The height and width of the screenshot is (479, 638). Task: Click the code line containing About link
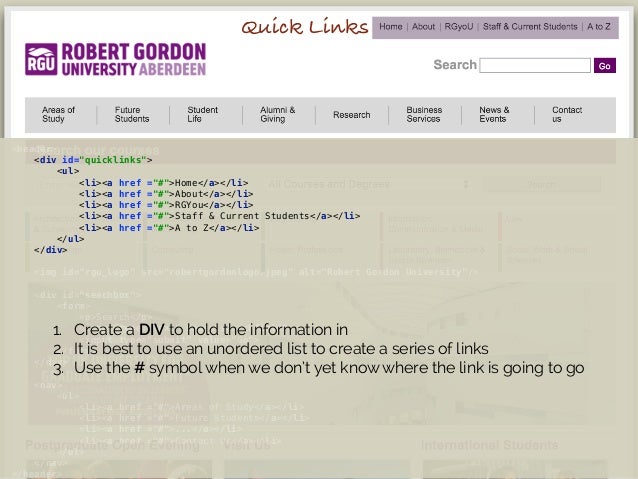[166, 194]
